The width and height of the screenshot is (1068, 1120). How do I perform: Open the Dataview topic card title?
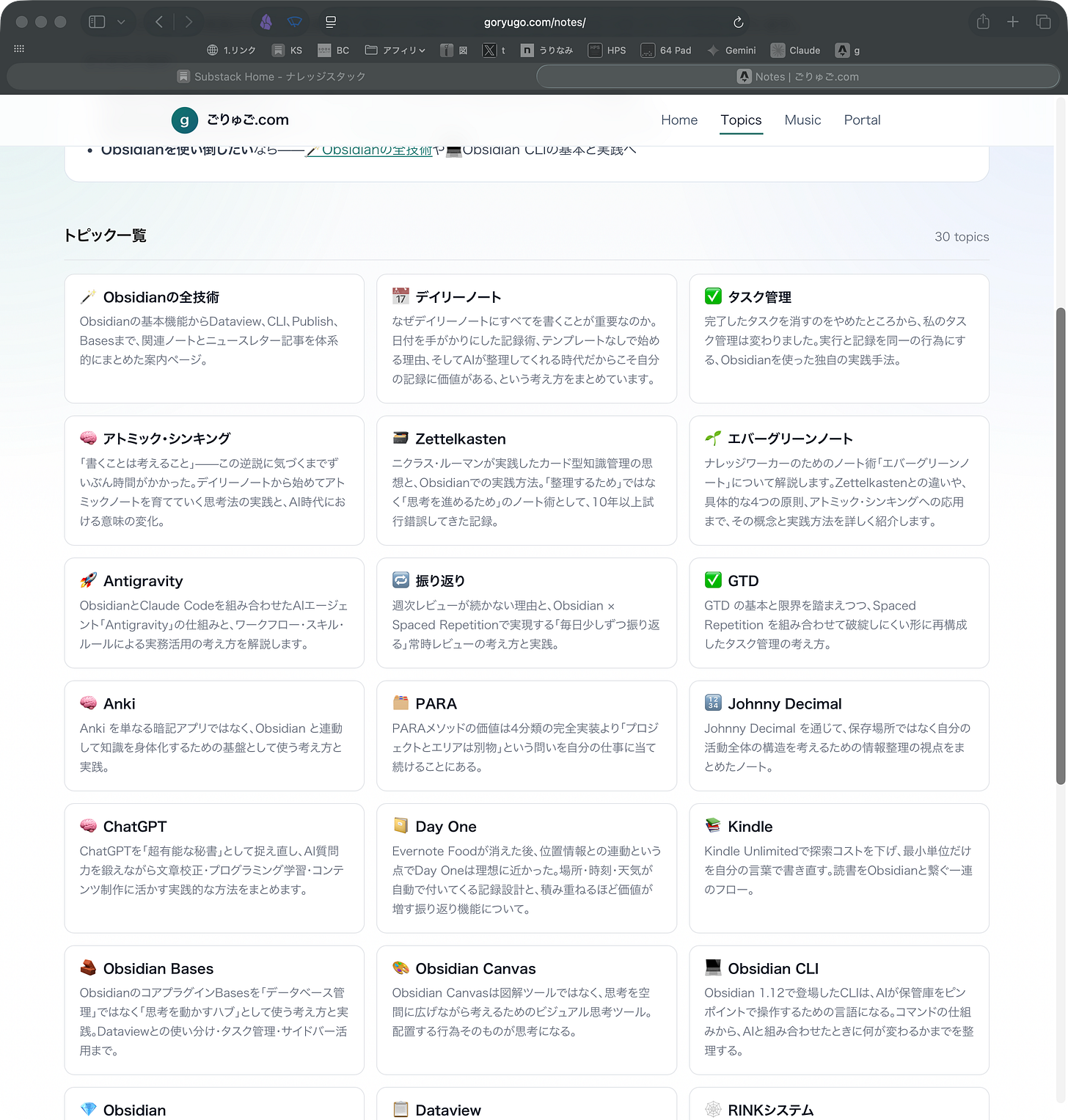448,1110
